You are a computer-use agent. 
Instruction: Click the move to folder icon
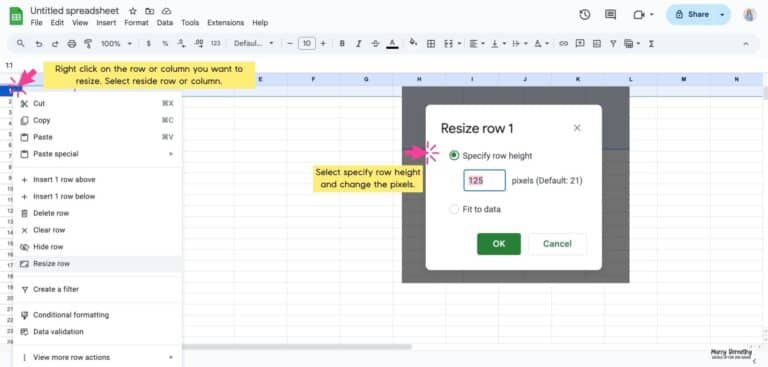point(149,11)
